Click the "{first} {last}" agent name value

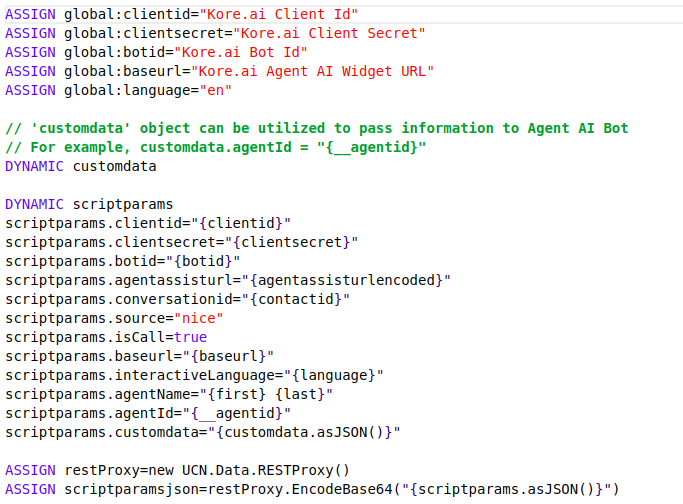(263, 394)
